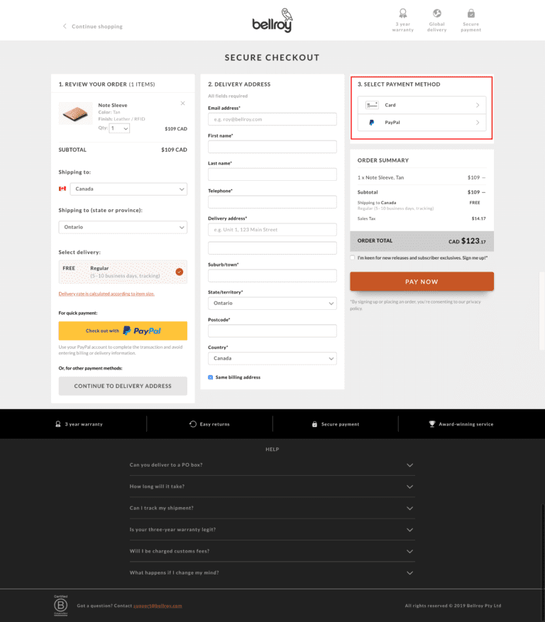
Task: Click the SUBTOTAL $109 CAD amount
Action: [x=174, y=150]
